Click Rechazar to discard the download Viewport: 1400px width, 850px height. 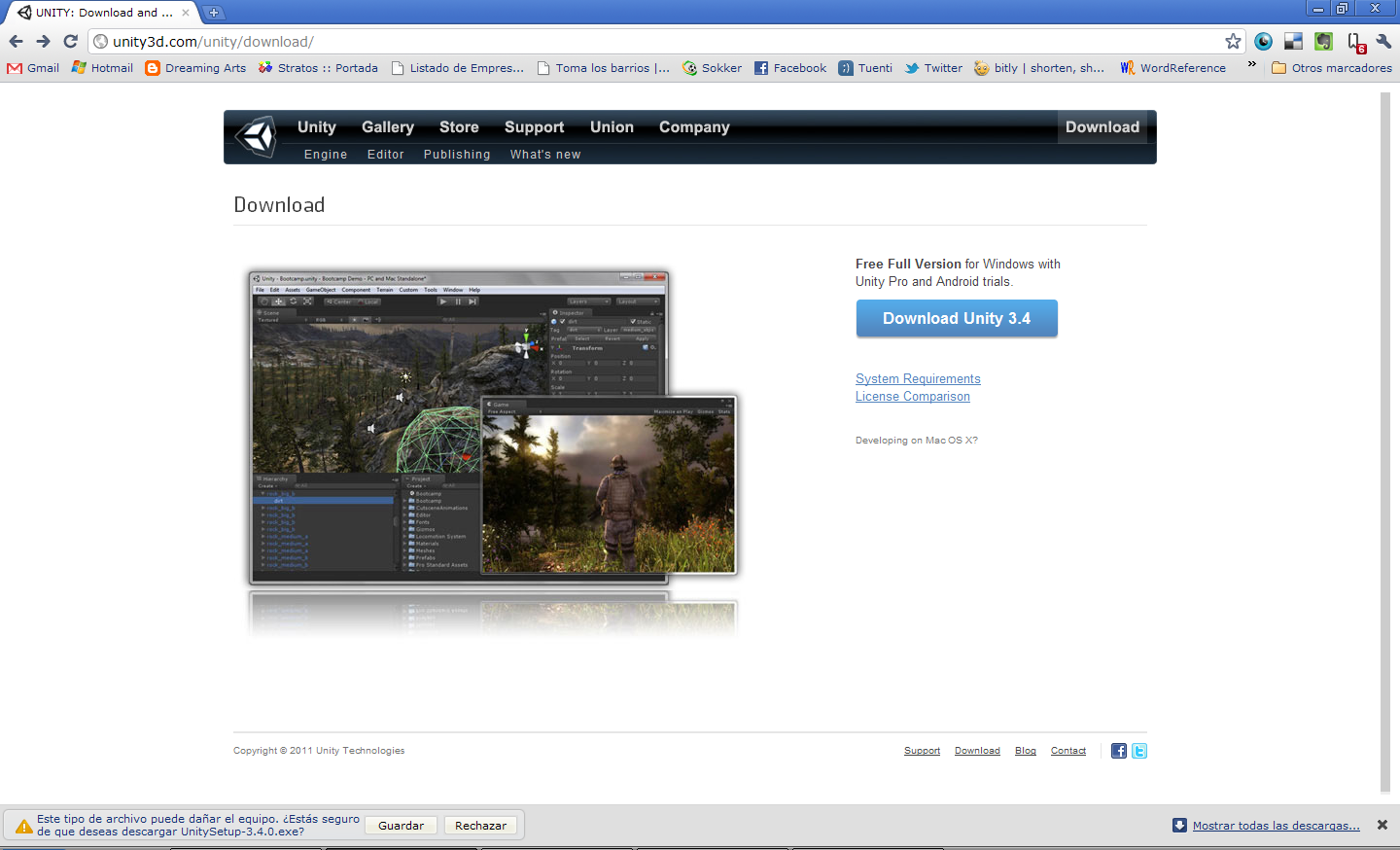point(480,826)
